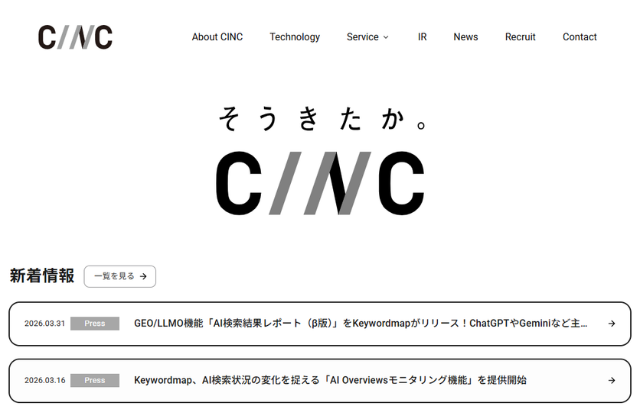The height and width of the screenshot is (420, 640).
Task: Expand the Service dropdown menu
Action: (x=367, y=37)
